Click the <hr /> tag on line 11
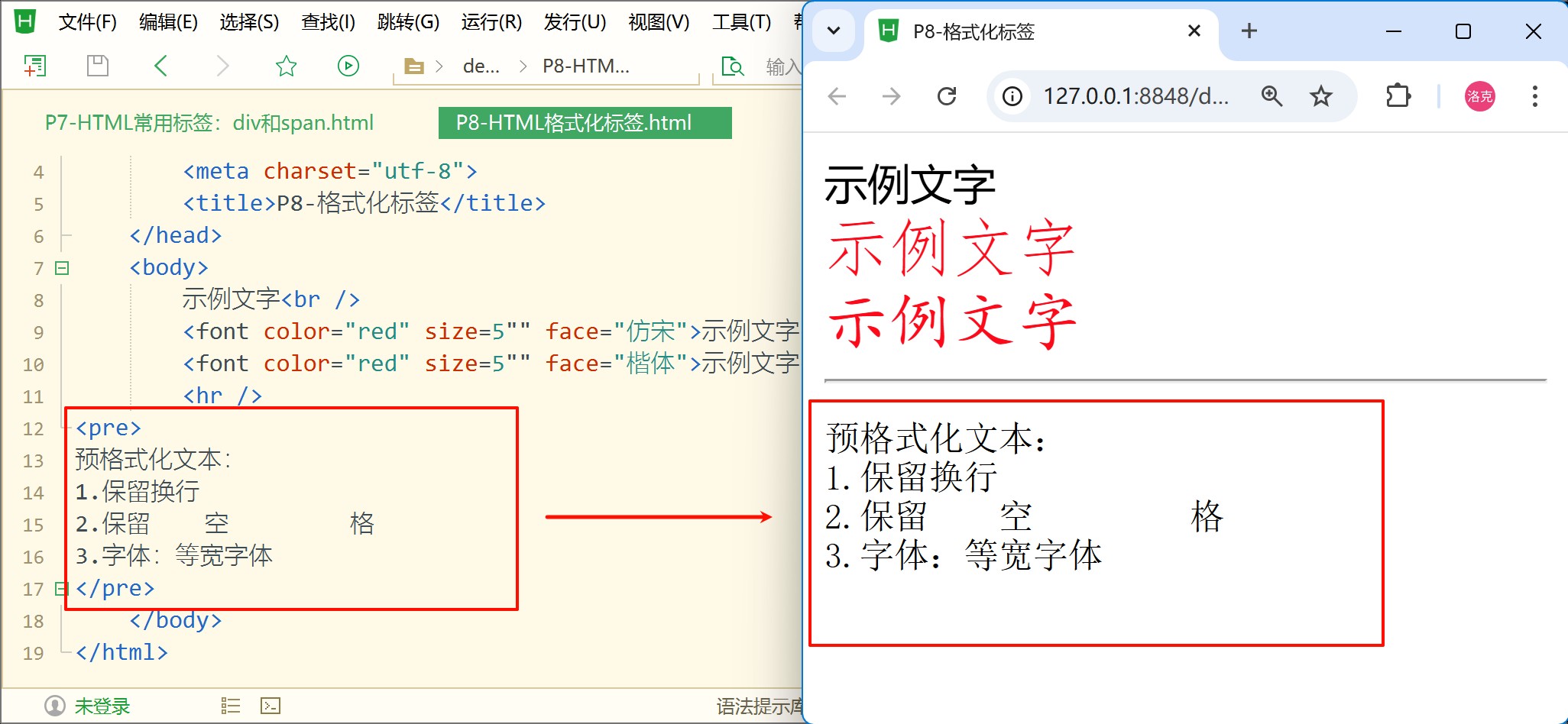Screen dimensions: 1568x724 point(222,396)
